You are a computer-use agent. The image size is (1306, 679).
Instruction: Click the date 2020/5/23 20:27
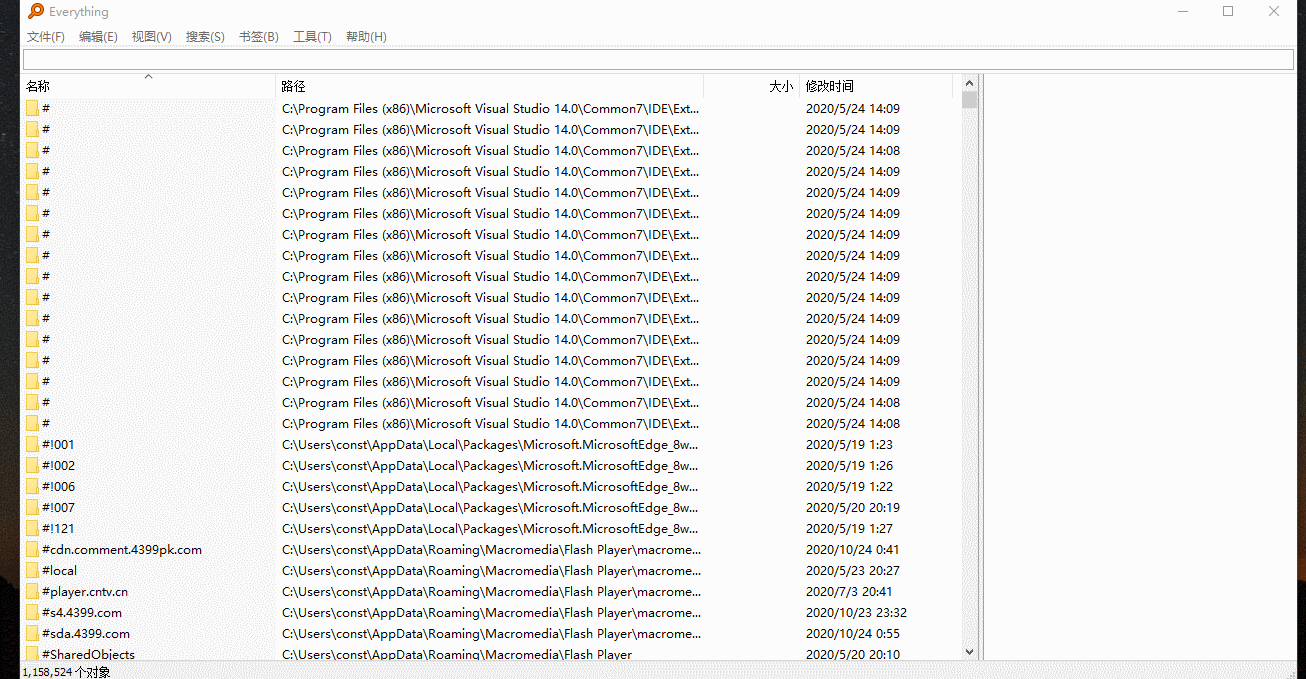click(x=853, y=571)
